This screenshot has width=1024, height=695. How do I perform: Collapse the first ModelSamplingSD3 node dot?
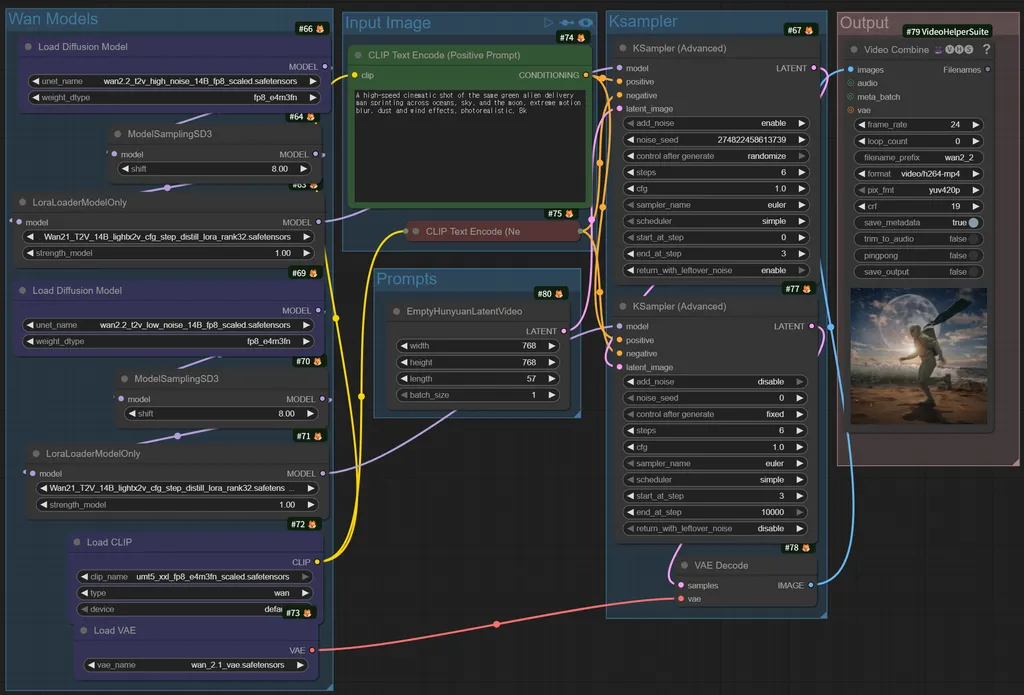tap(118, 134)
